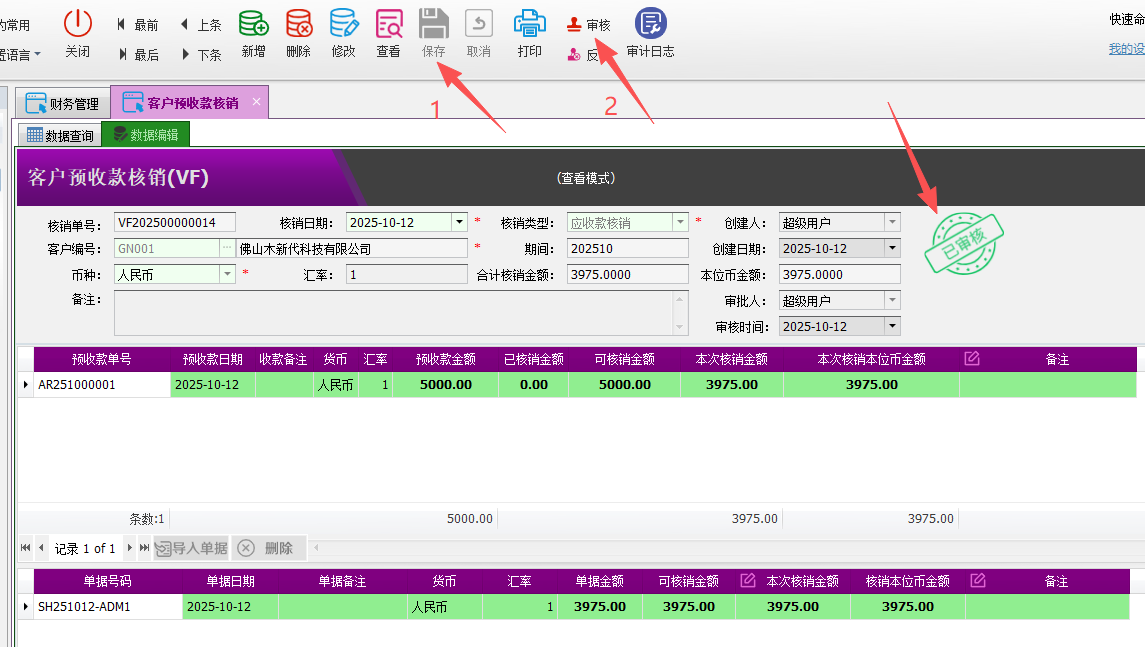Open the 我的设 link at top right
The height and width of the screenshot is (647, 1145).
1125,47
